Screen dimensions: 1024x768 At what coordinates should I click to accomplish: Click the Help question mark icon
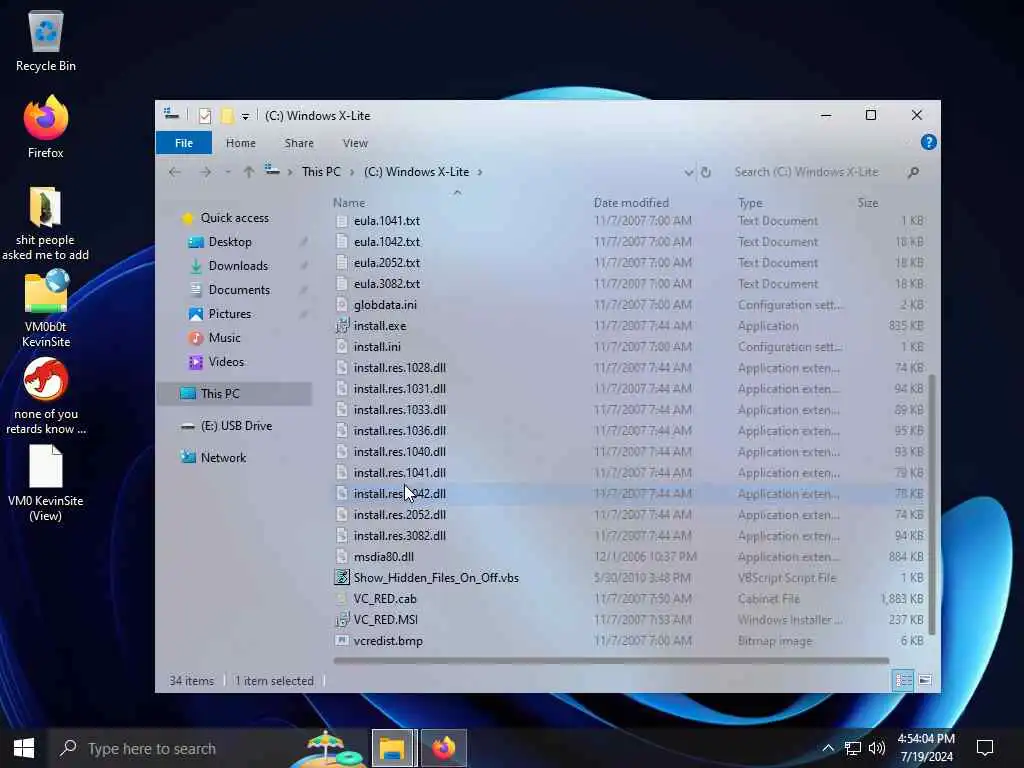(928, 142)
